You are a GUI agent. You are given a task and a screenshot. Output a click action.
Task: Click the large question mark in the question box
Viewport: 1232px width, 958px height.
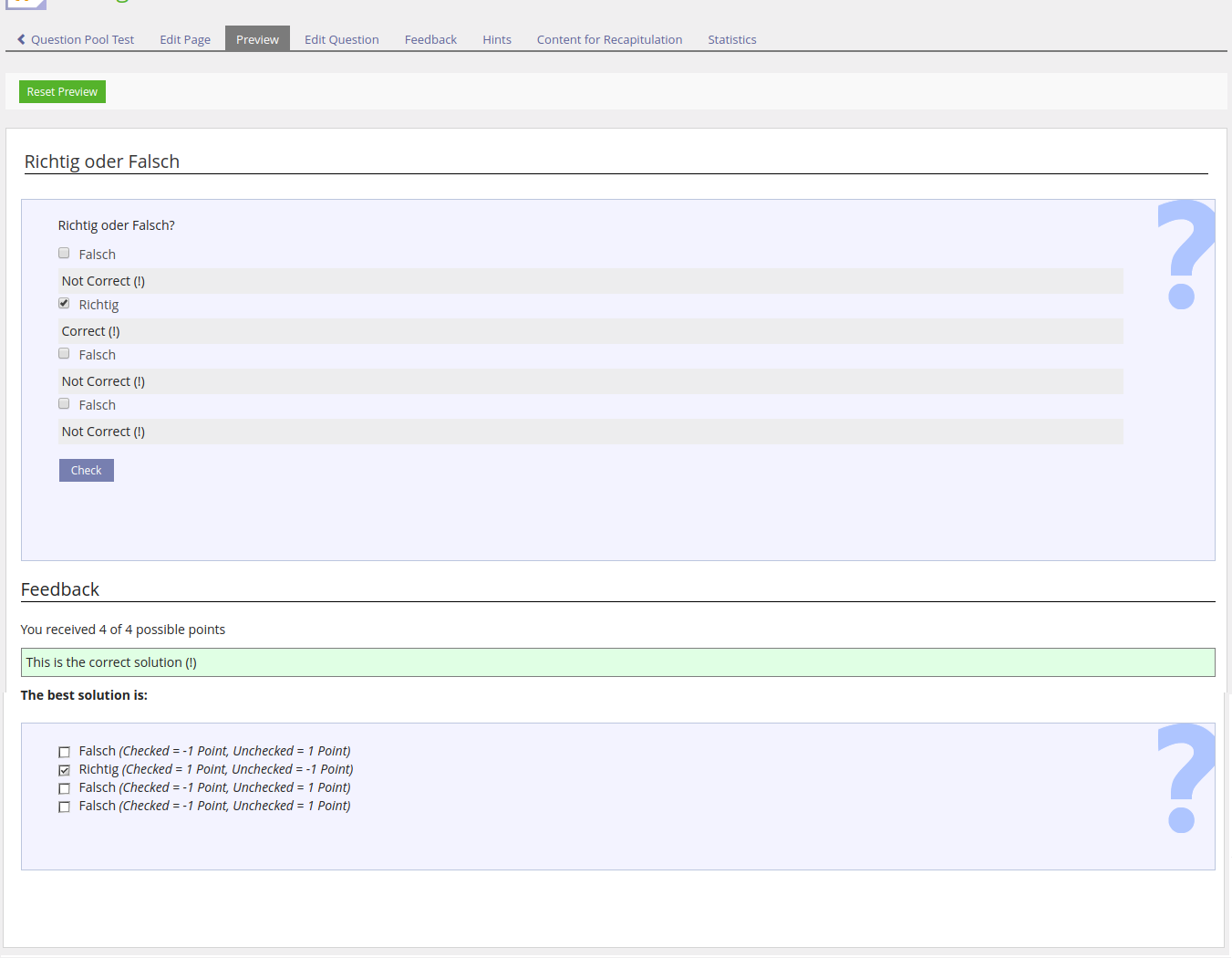click(x=1184, y=255)
